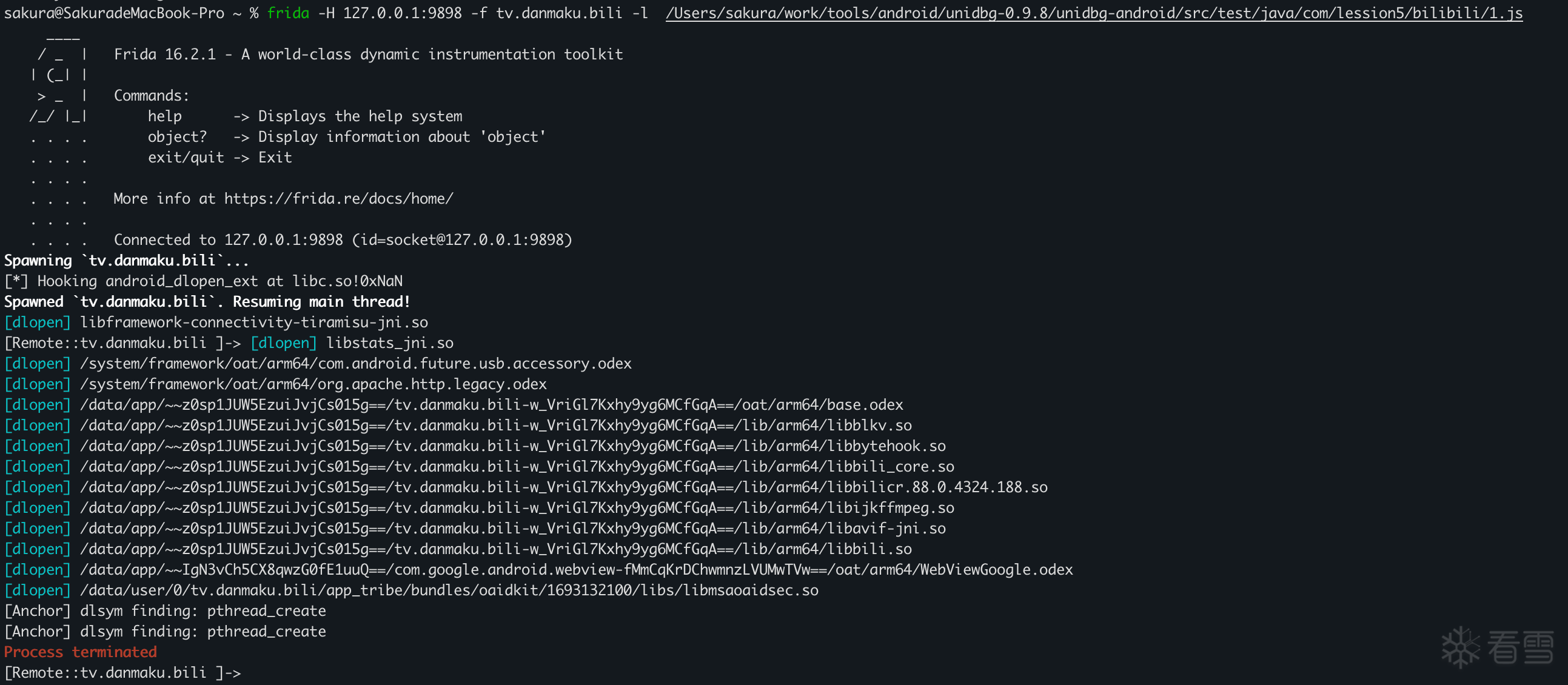This screenshot has width=1568, height=685.
Task: Click the green frida command word
Action: point(288,13)
